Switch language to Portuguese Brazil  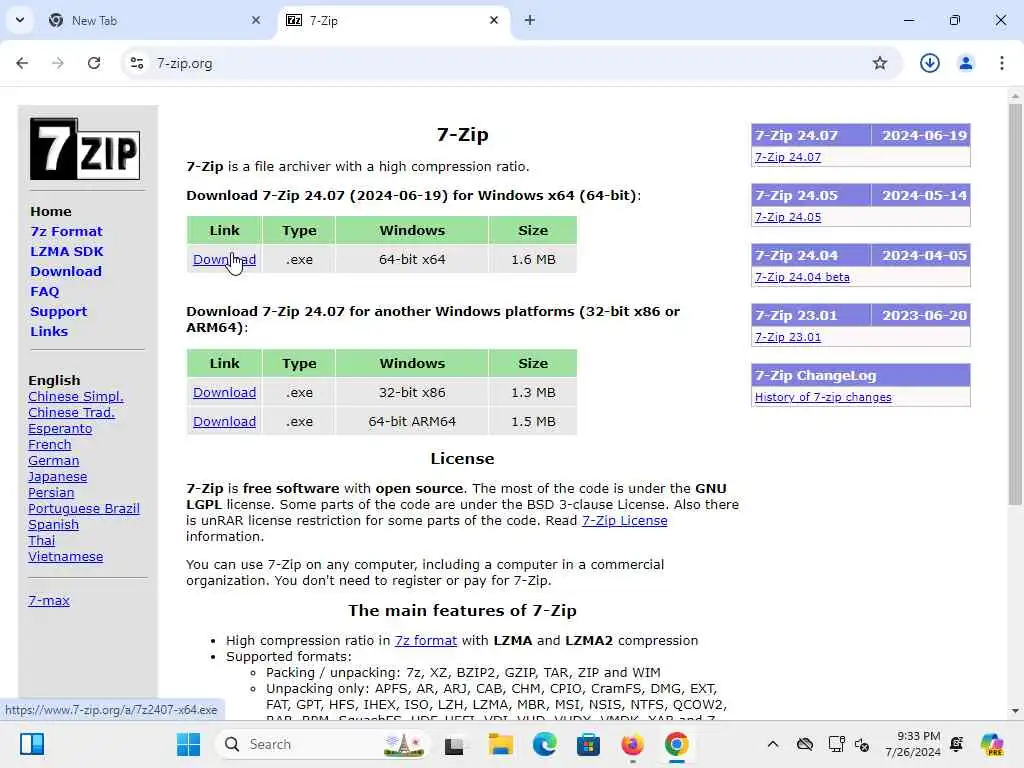[x=84, y=509]
